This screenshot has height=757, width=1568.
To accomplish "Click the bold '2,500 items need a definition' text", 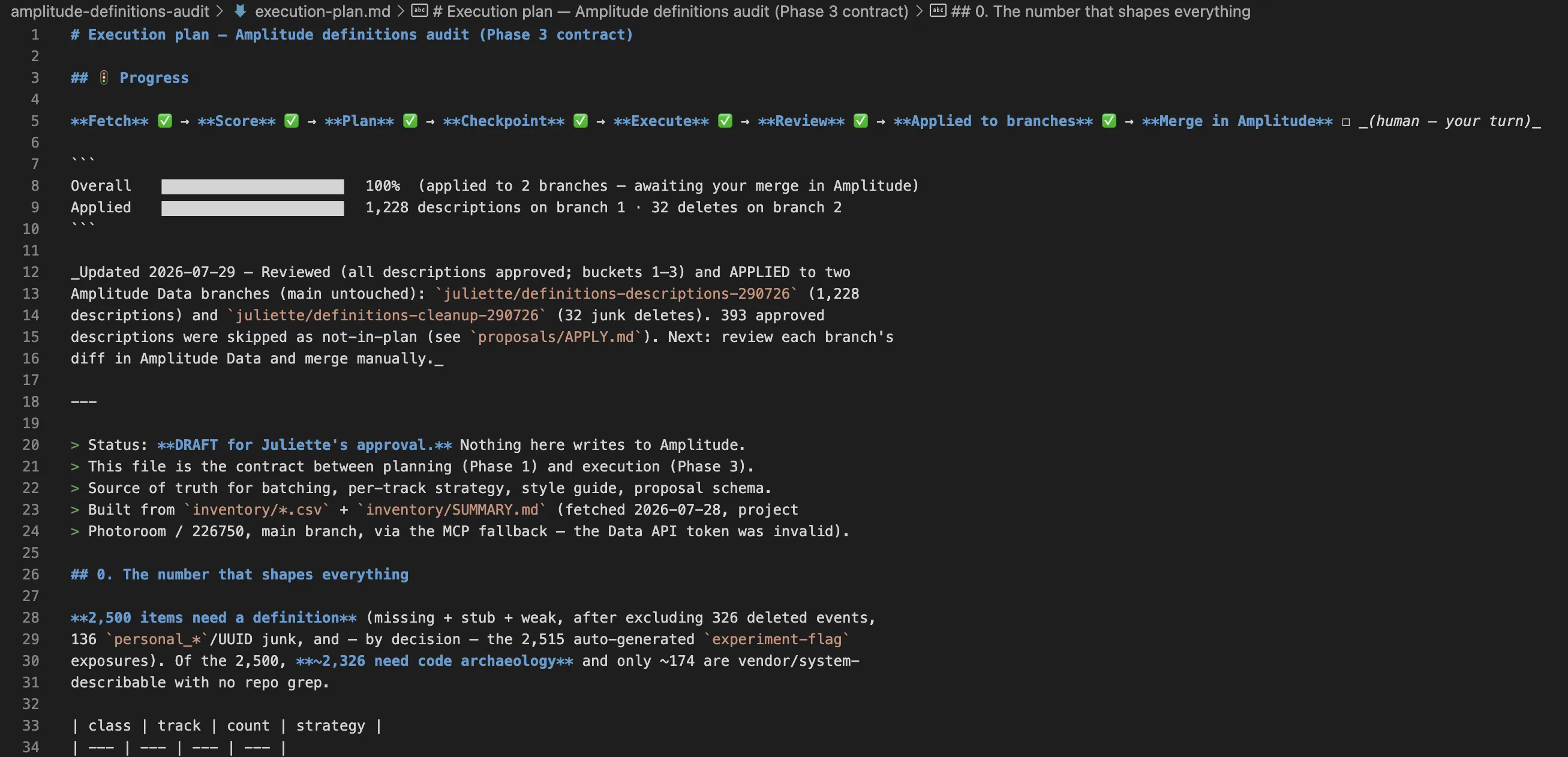I will tap(214, 618).
